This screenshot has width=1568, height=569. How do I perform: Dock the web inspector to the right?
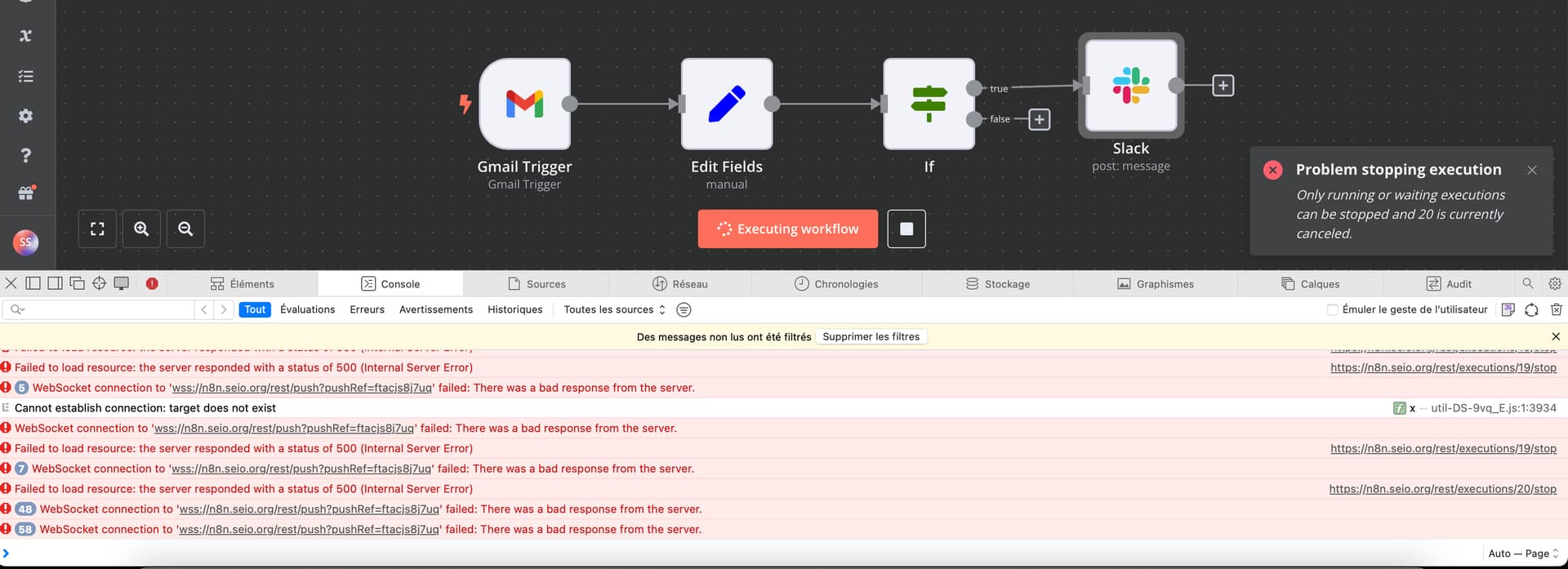click(x=56, y=283)
